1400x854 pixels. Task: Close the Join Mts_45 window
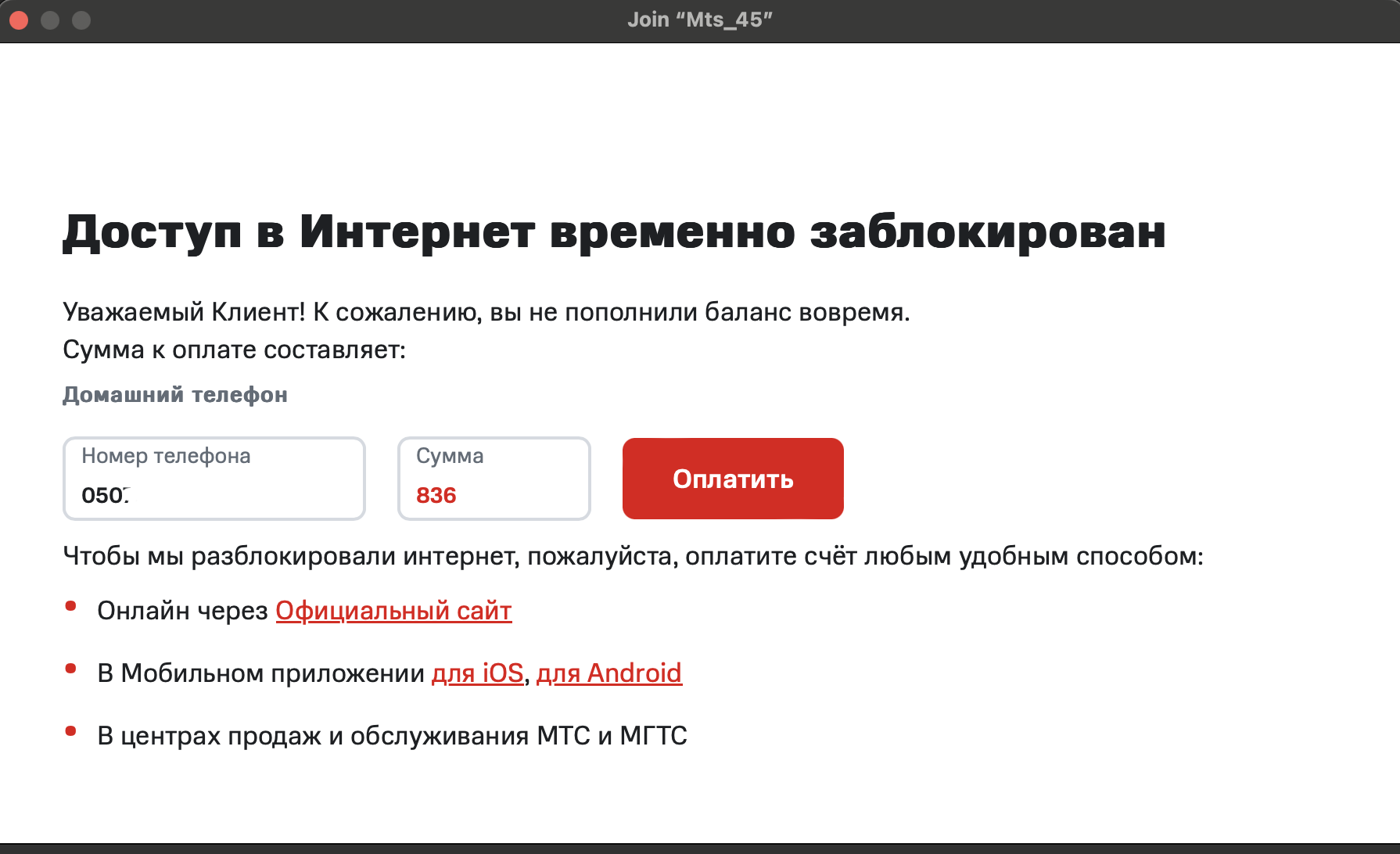coord(20,20)
